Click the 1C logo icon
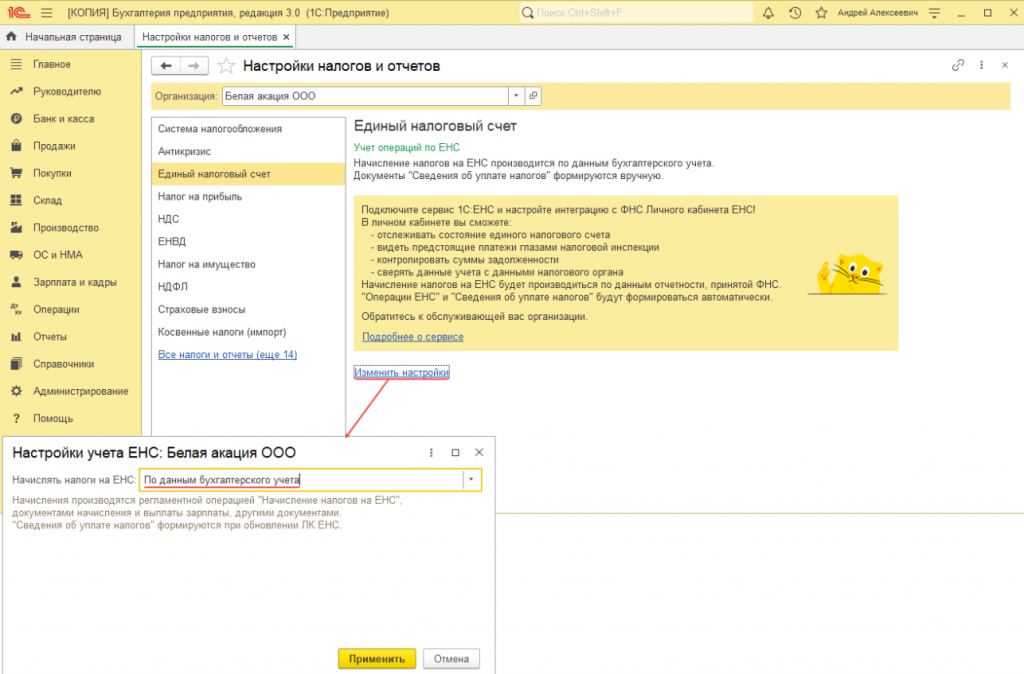The image size is (1024, 674). pyautogui.click(x=20, y=12)
